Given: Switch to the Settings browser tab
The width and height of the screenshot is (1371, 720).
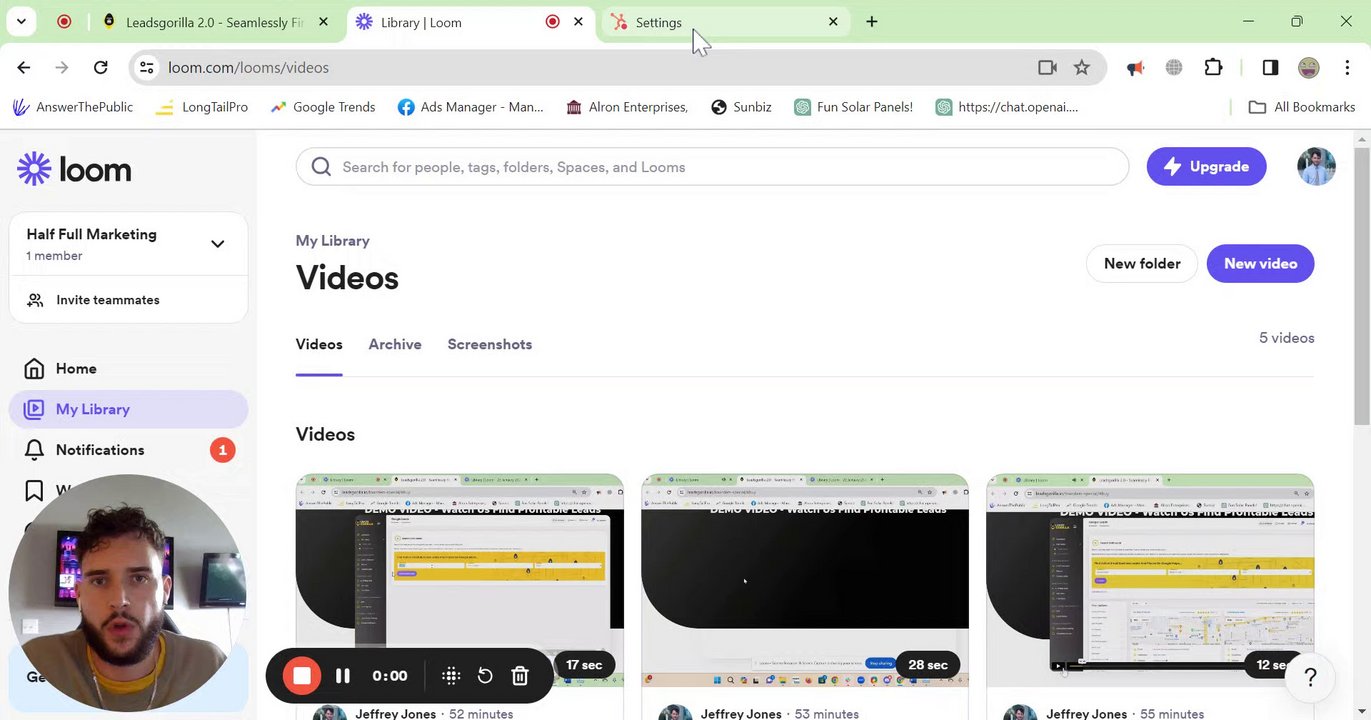Looking at the screenshot, I should click(x=724, y=22).
